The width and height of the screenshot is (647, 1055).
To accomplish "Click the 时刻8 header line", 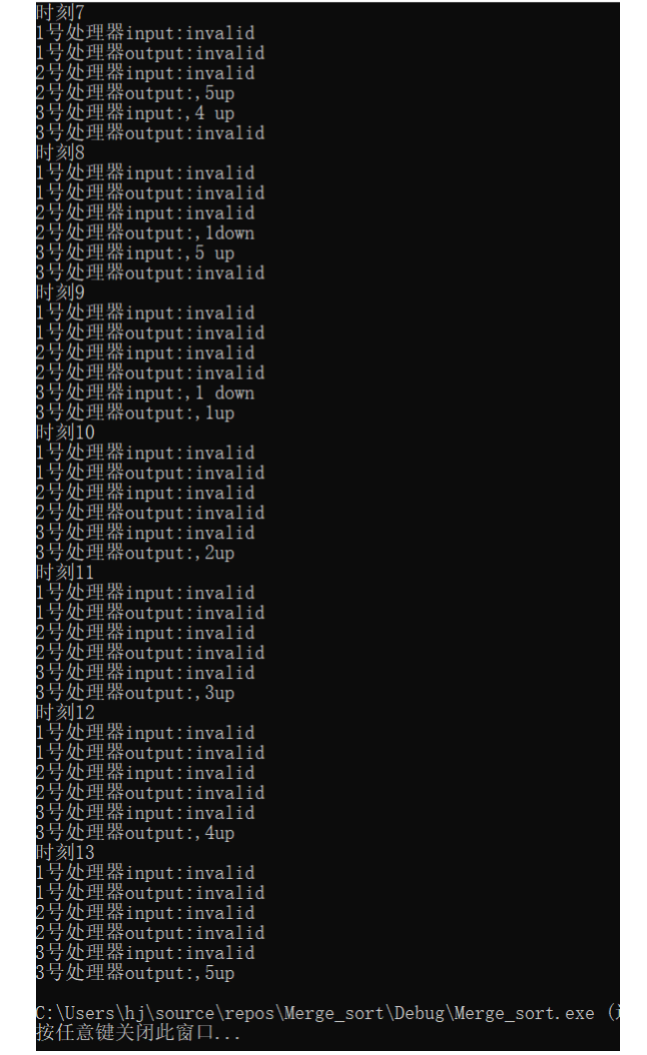I will tap(60, 153).
